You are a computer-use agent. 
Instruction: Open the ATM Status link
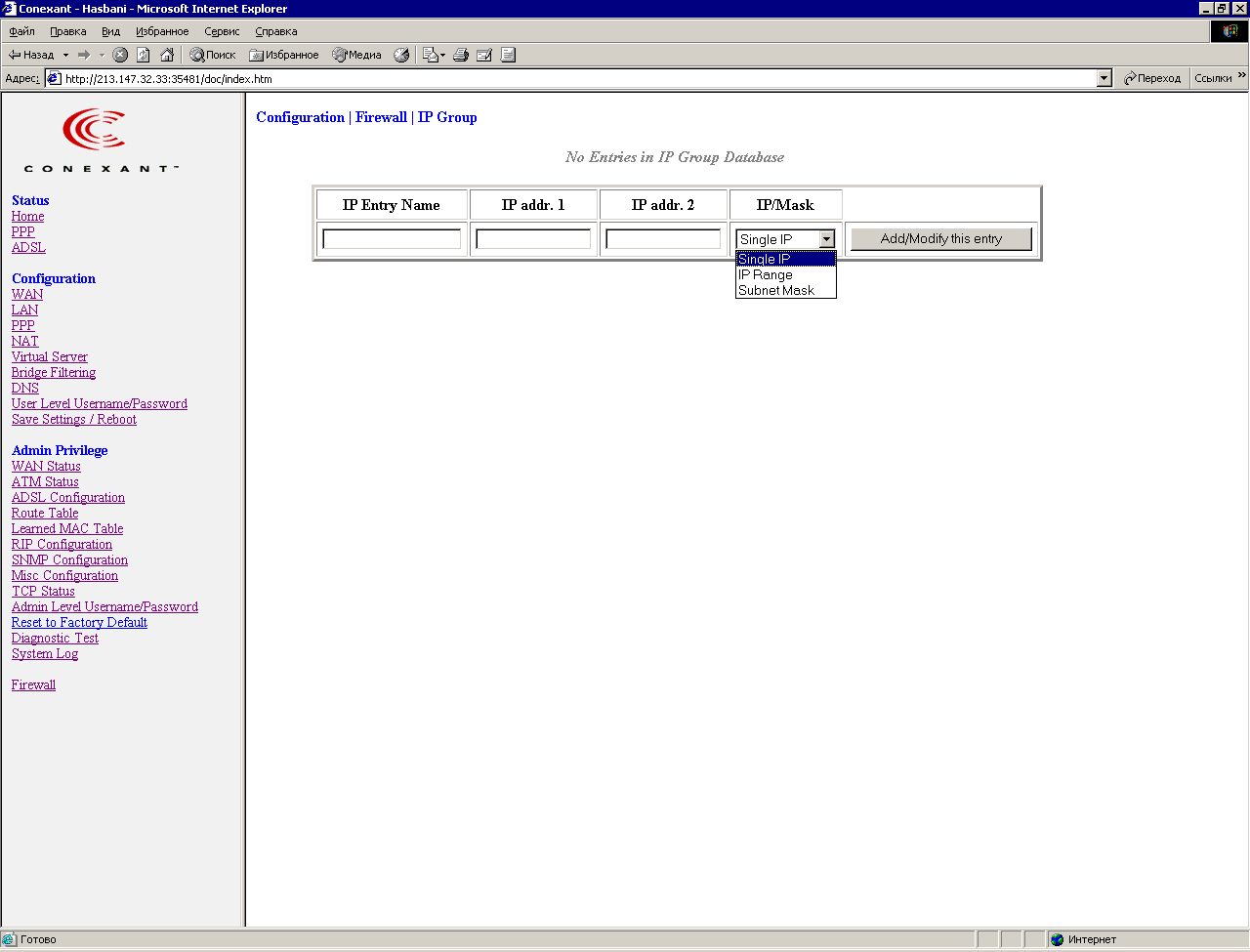45,482
